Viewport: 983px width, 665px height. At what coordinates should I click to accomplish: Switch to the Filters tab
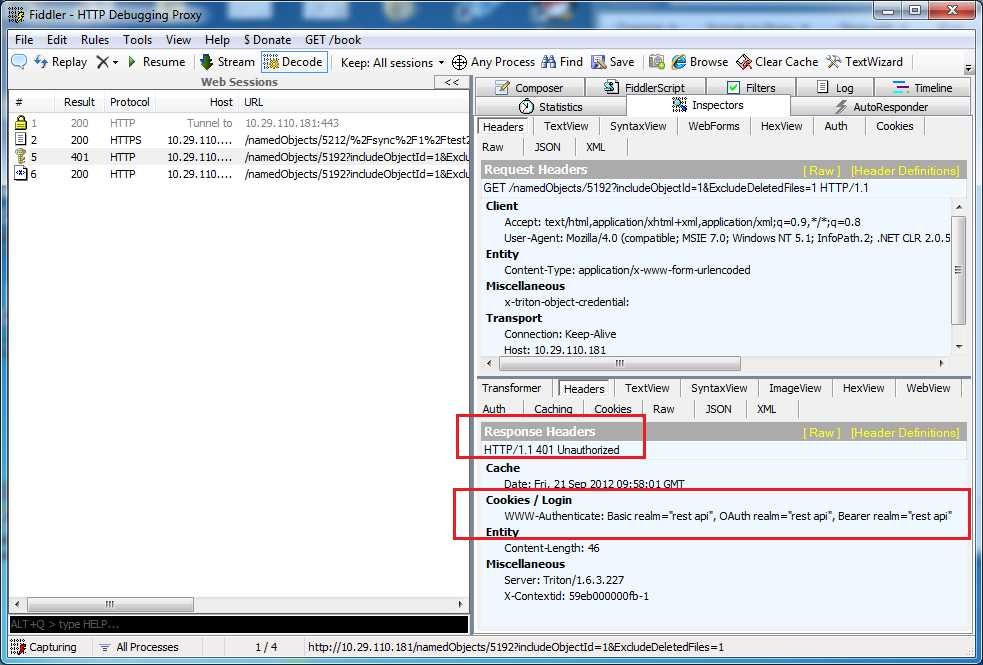750,88
